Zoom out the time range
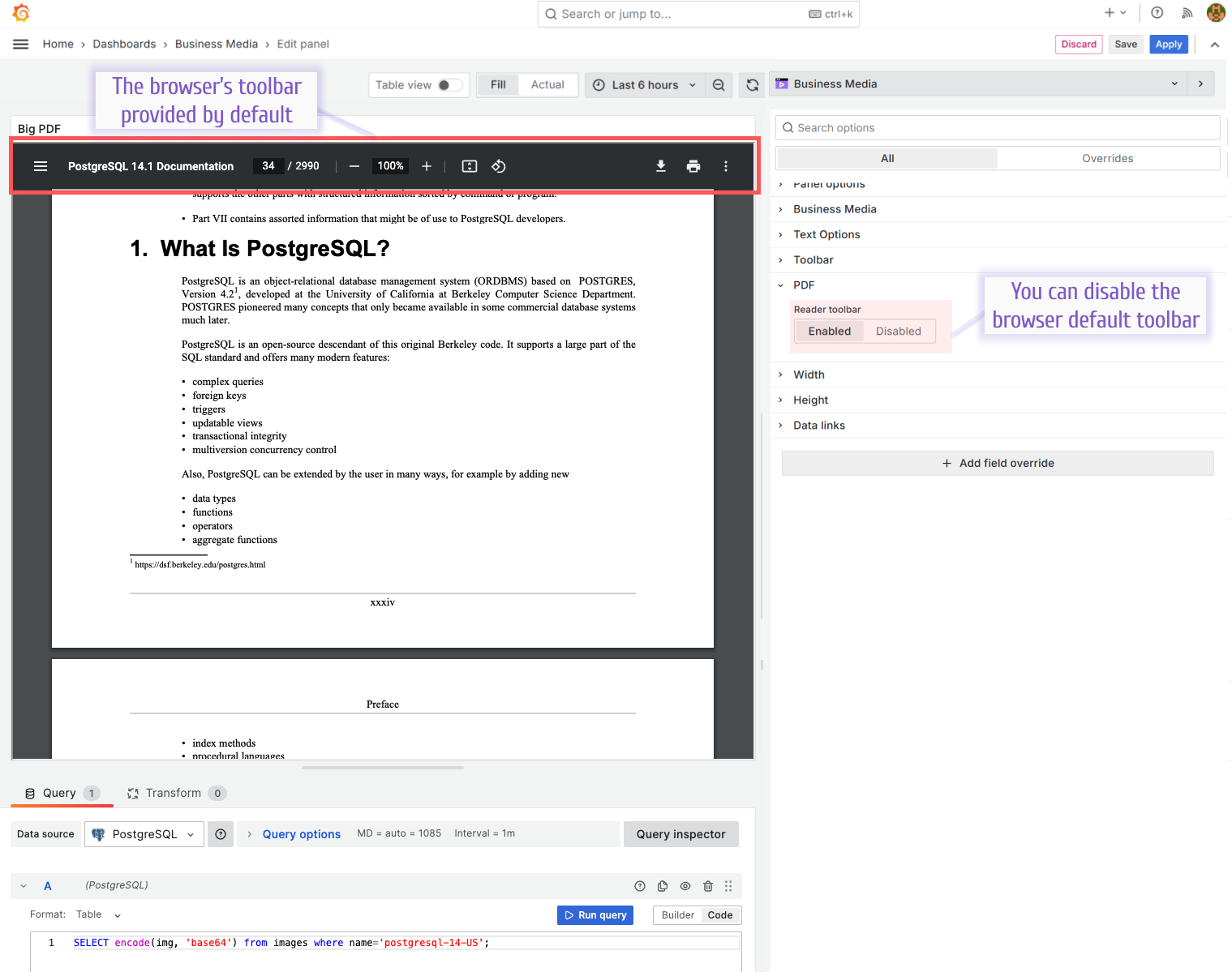 pyautogui.click(x=719, y=85)
